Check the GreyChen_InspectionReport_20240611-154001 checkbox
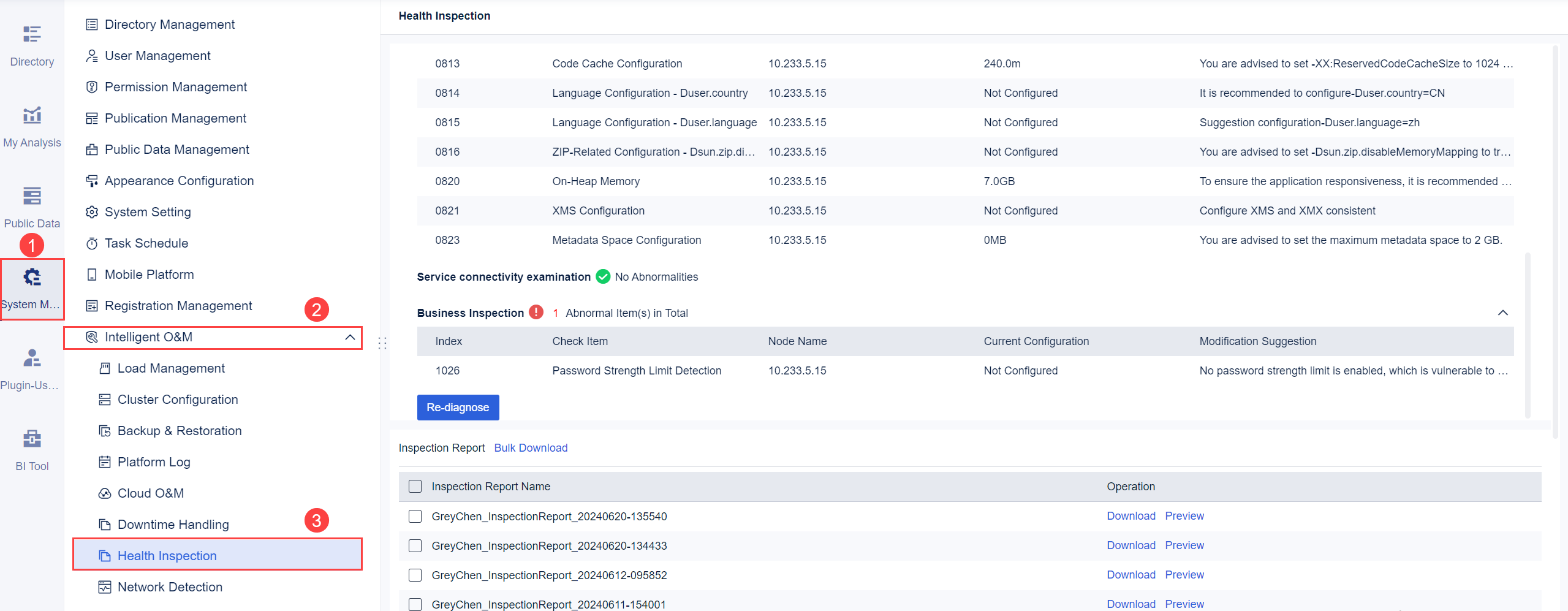This screenshot has width=1568, height=611. tap(415, 604)
